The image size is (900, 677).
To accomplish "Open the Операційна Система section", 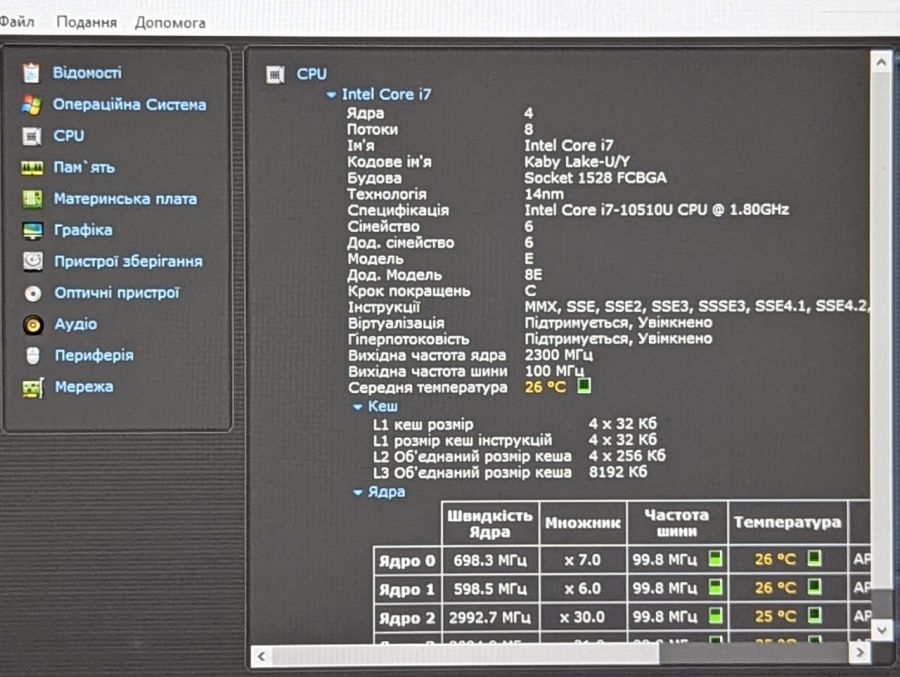I will [x=130, y=105].
